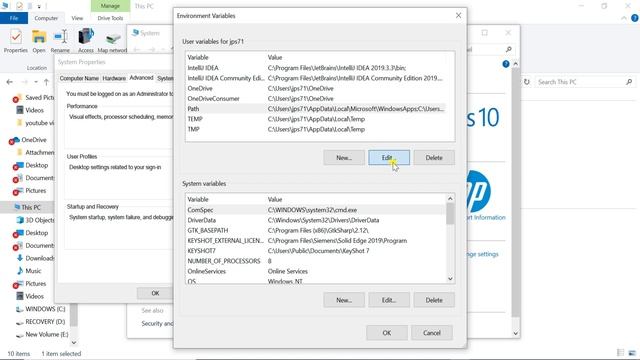The image size is (640, 360).
Task: Click the Rename icon in File Explorer ribbon
Action: pos(60,41)
